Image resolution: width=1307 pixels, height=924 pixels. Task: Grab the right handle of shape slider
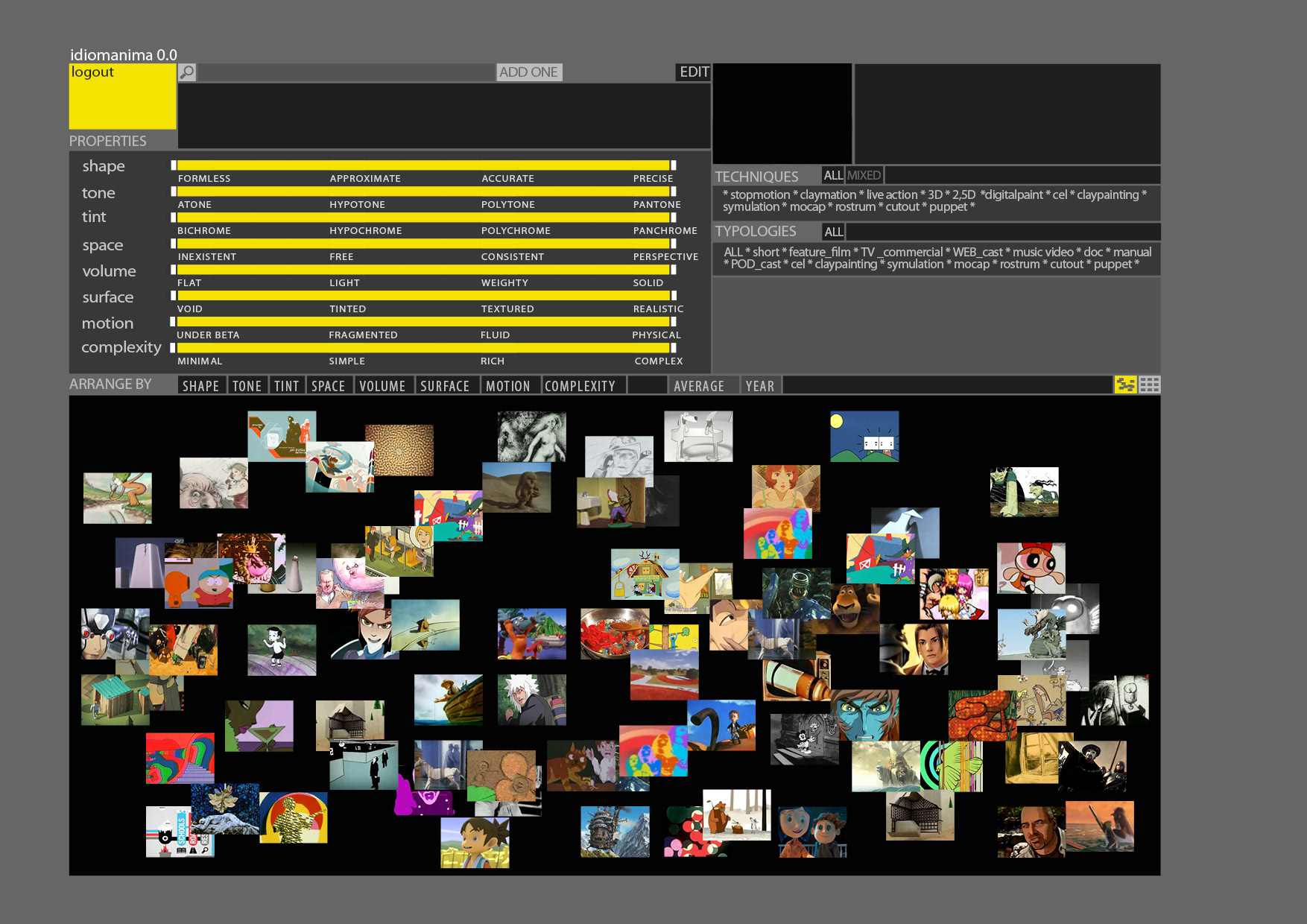674,165
